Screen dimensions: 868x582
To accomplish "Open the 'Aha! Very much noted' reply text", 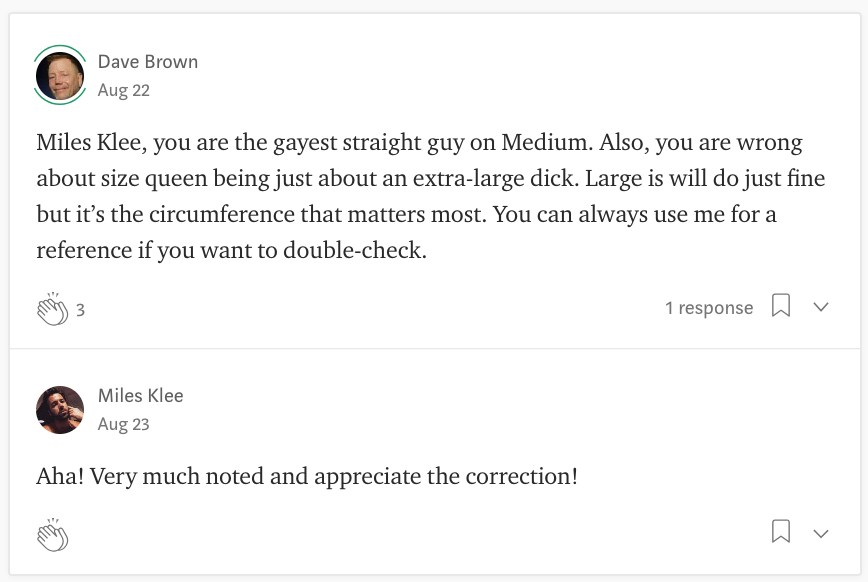I will pos(307,476).
